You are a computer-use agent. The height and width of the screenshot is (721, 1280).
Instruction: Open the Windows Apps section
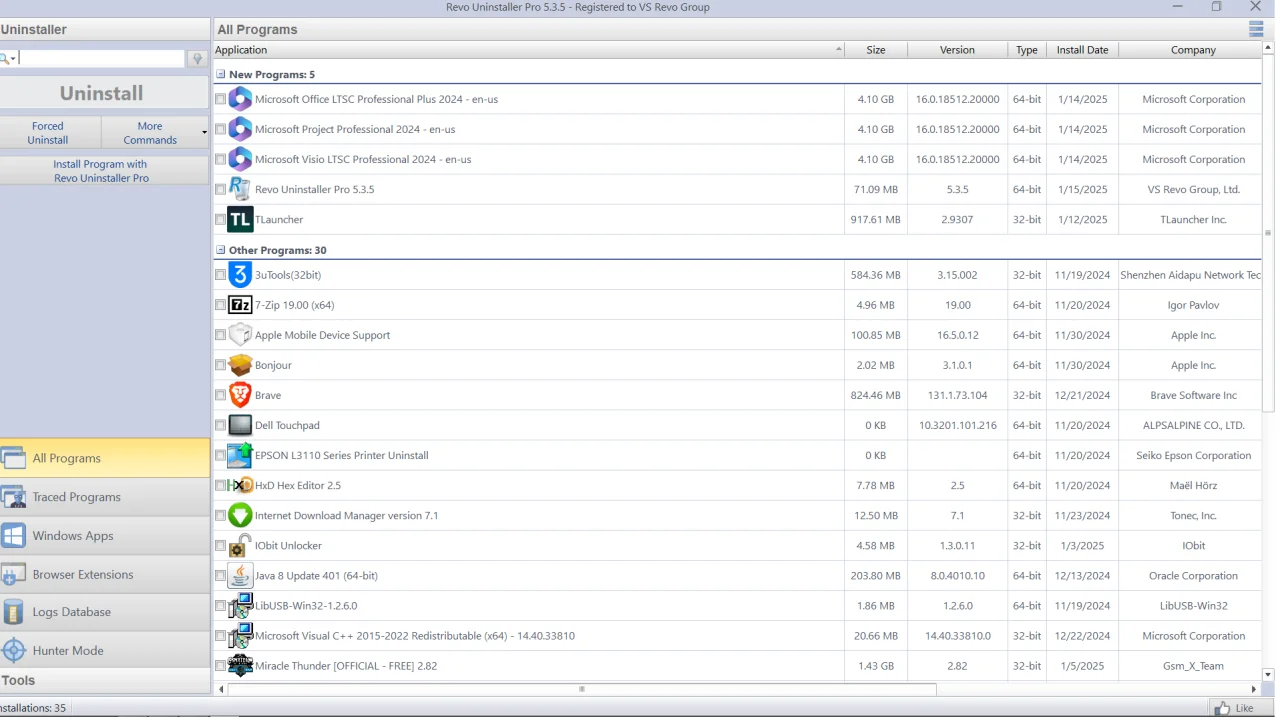tap(104, 536)
